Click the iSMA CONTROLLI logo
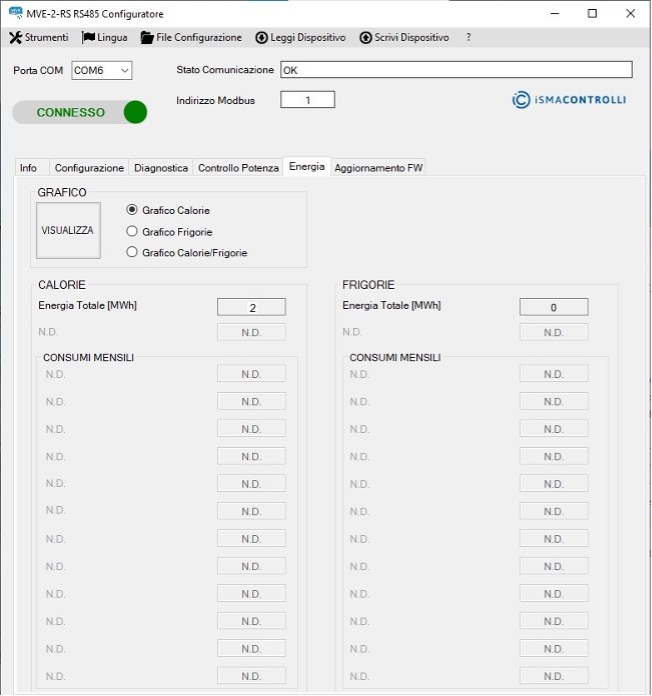Image resolution: width=652 pixels, height=696 pixels. coord(569,100)
